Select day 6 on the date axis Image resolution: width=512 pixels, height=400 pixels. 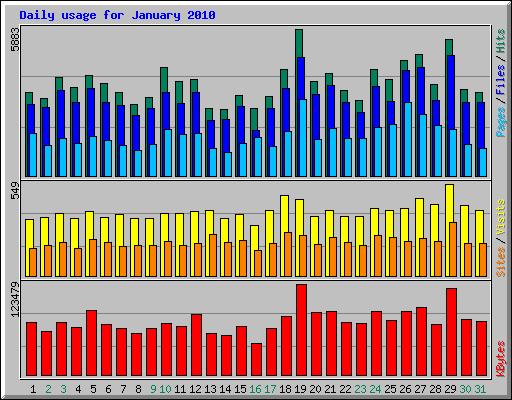click(x=108, y=389)
